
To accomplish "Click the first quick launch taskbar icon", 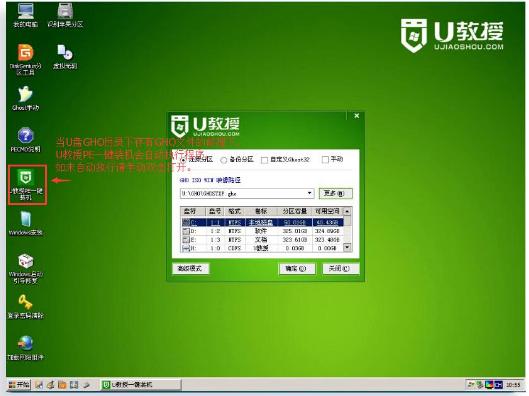I will [x=39, y=385].
